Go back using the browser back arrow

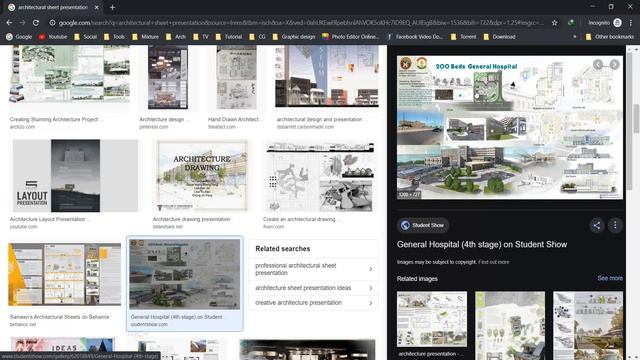[9, 23]
